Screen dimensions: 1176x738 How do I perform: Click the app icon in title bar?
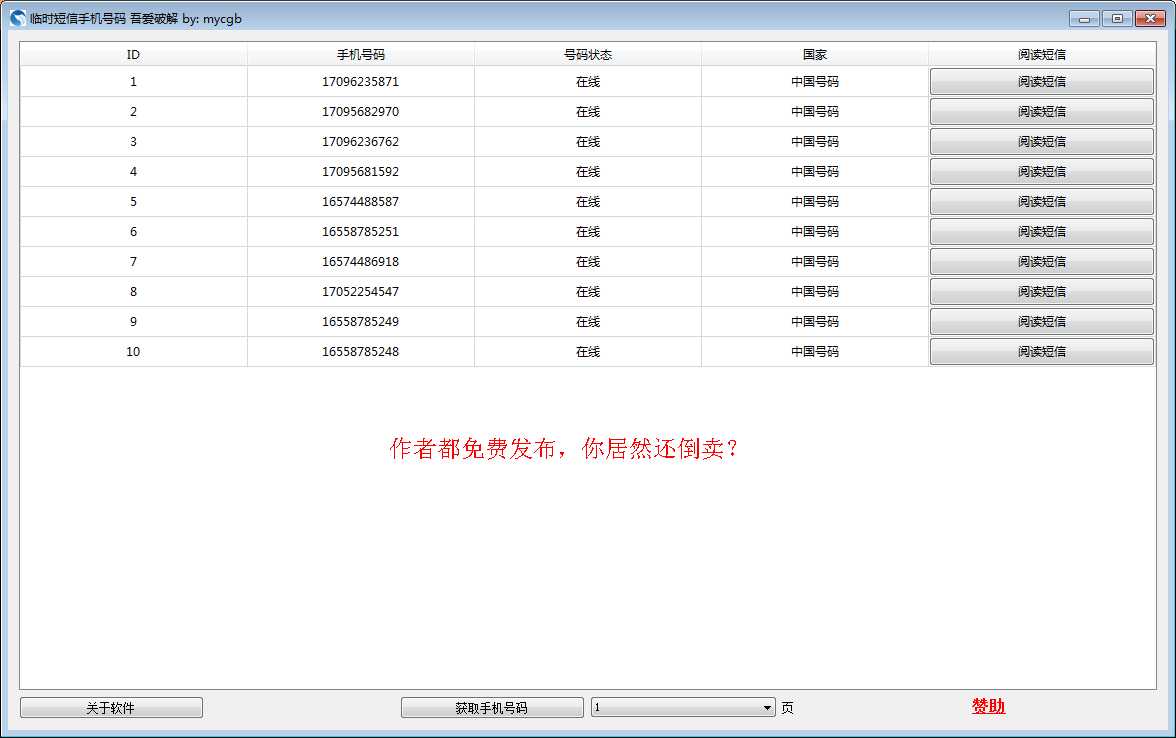[x=18, y=19]
